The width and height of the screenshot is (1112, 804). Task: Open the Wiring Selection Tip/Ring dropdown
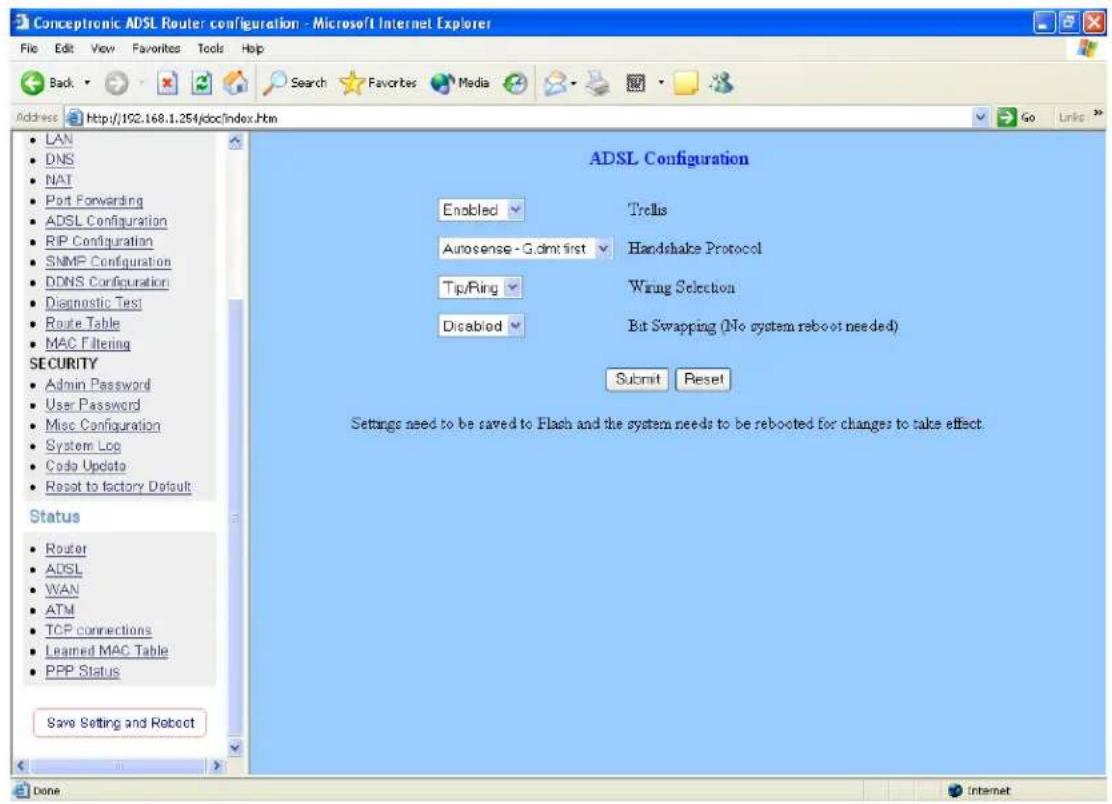pyautogui.click(x=480, y=287)
